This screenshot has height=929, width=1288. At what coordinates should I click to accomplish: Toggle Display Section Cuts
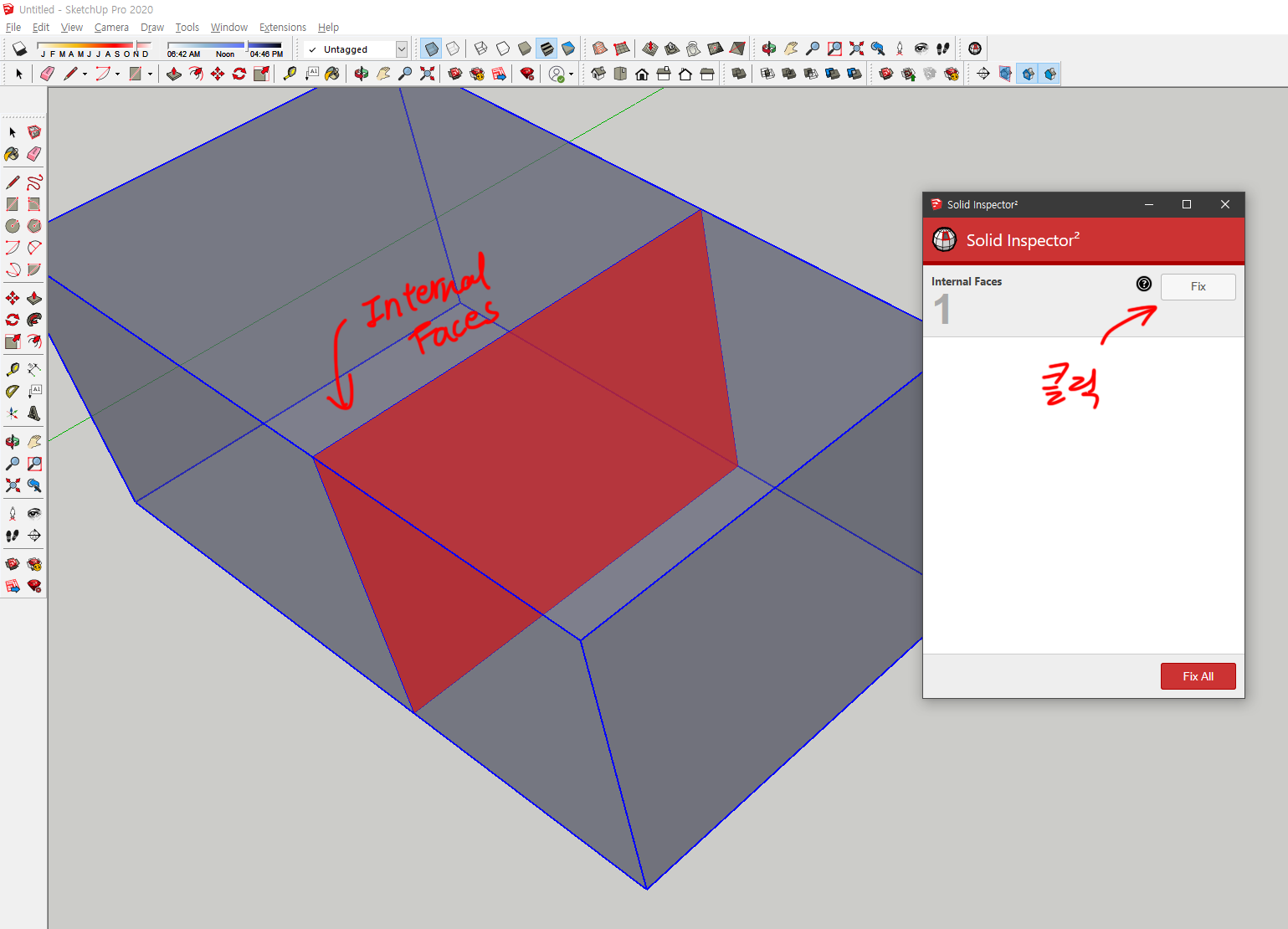coord(1029,74)
